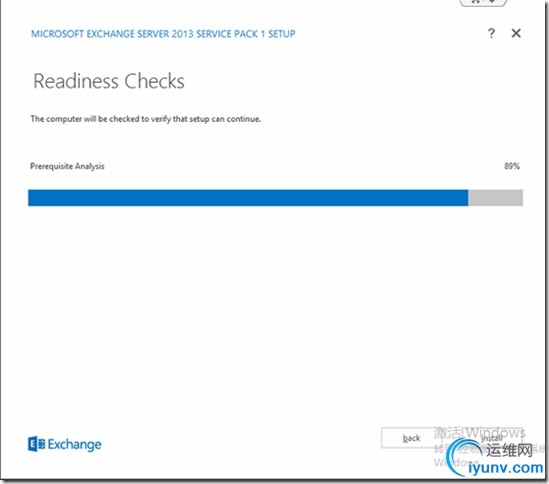Click the Prerequisite Analysis progress bar
Image resolution: width=549 pixels, height=484 pixels.
click(x=276, y=198)
